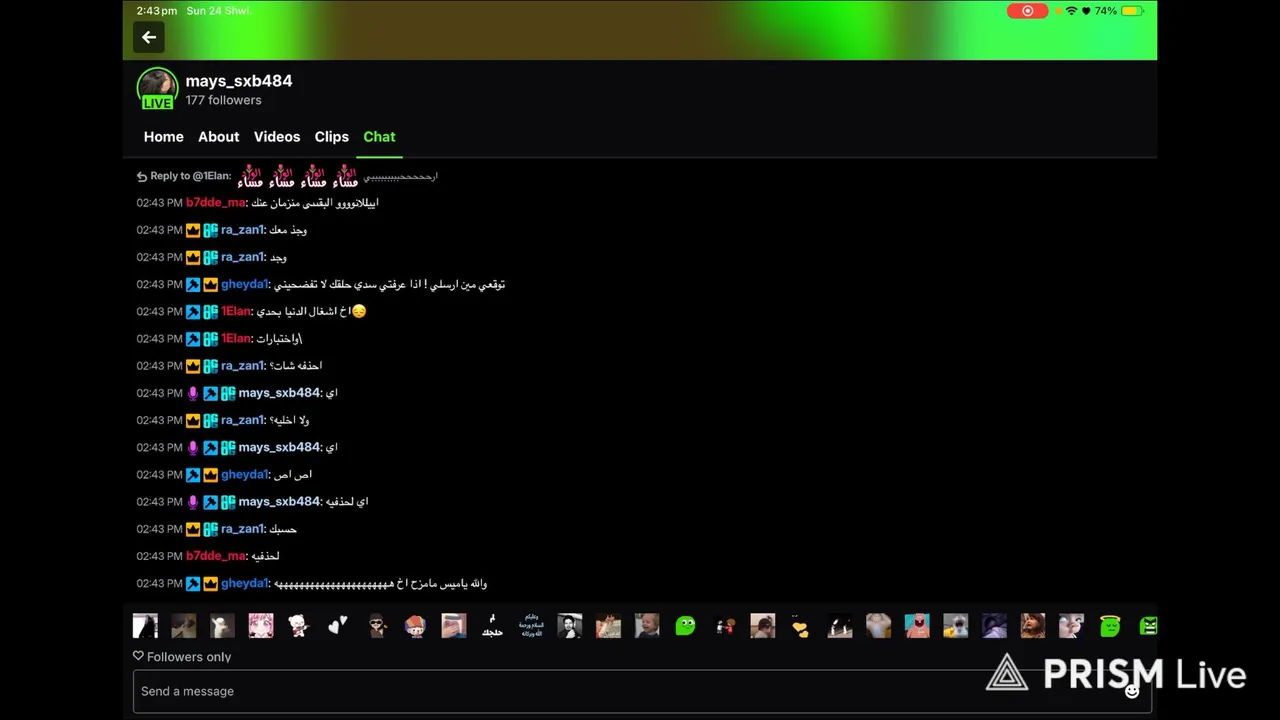This screenshot has width=1280, height=720.
Task: Click the message text 'ولا اخليه؟'
Action: [289, 421]
